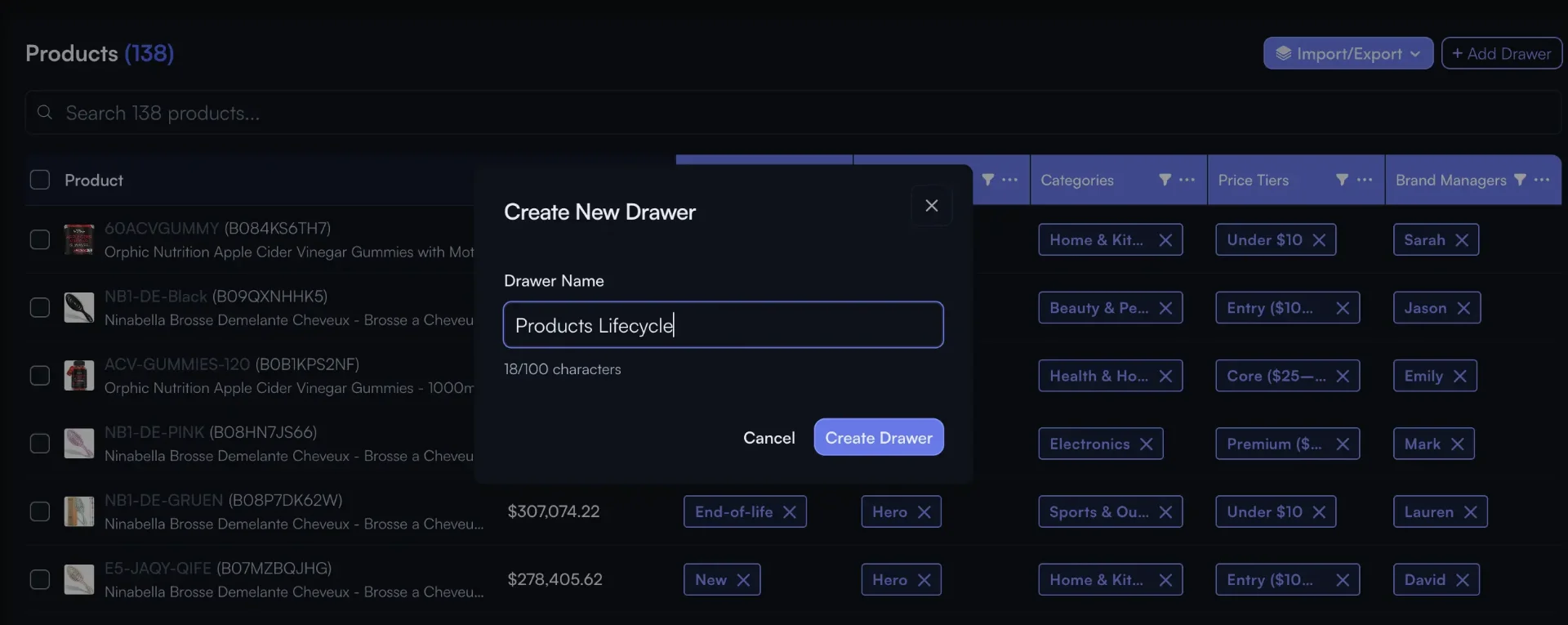
Task: Open Brand Managers column more options
Action: pyautogui.click(x=1542, y=180)
